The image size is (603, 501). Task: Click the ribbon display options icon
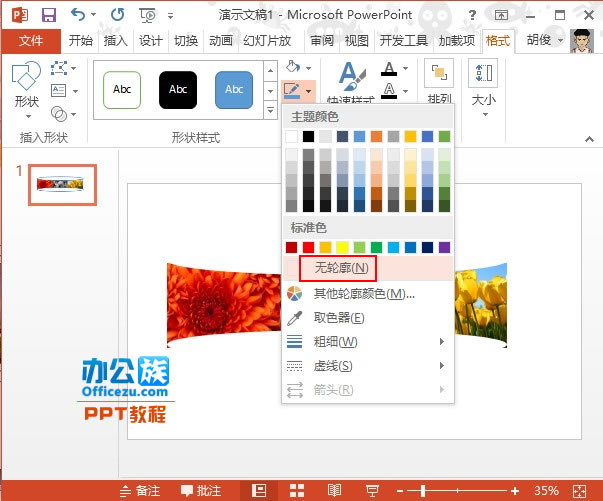point(501,15)
